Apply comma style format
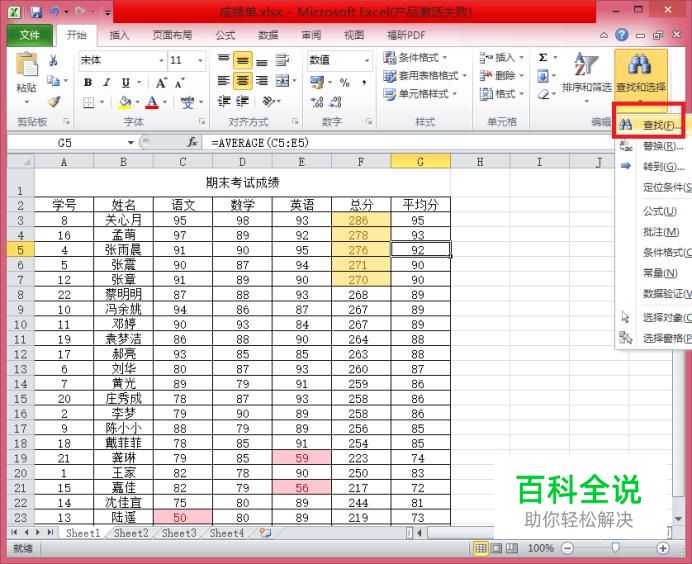This screenshot has height=564, width=692. [364, 83]
